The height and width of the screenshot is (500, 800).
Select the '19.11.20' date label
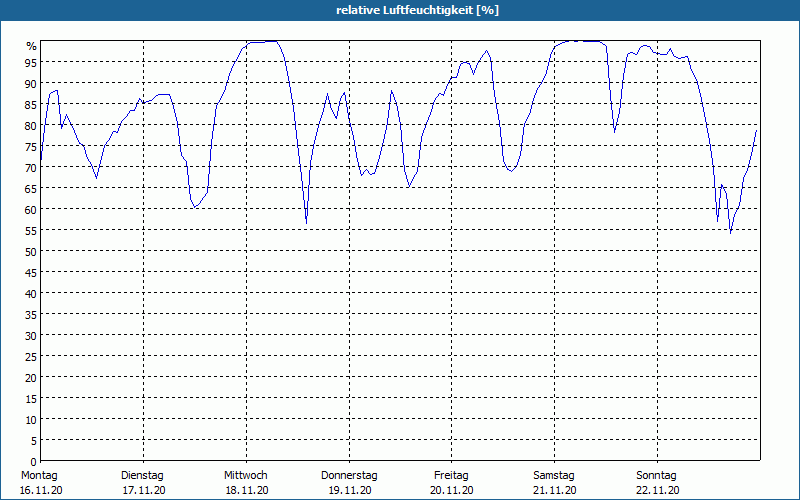click(x=350, y=491)
